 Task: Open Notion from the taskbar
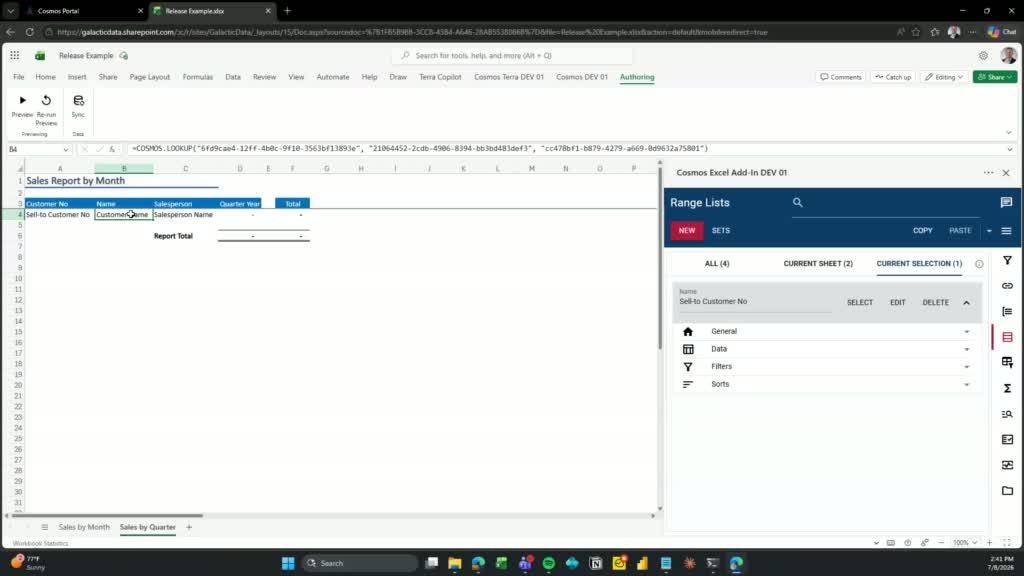pos(596,563)
